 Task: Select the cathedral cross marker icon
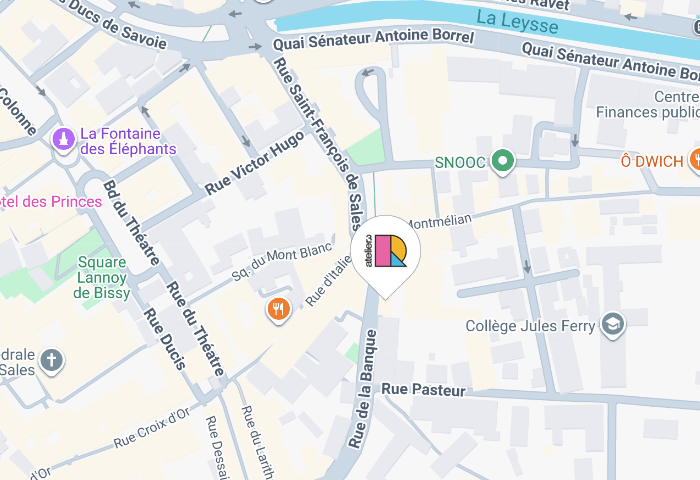pos(52,361)
